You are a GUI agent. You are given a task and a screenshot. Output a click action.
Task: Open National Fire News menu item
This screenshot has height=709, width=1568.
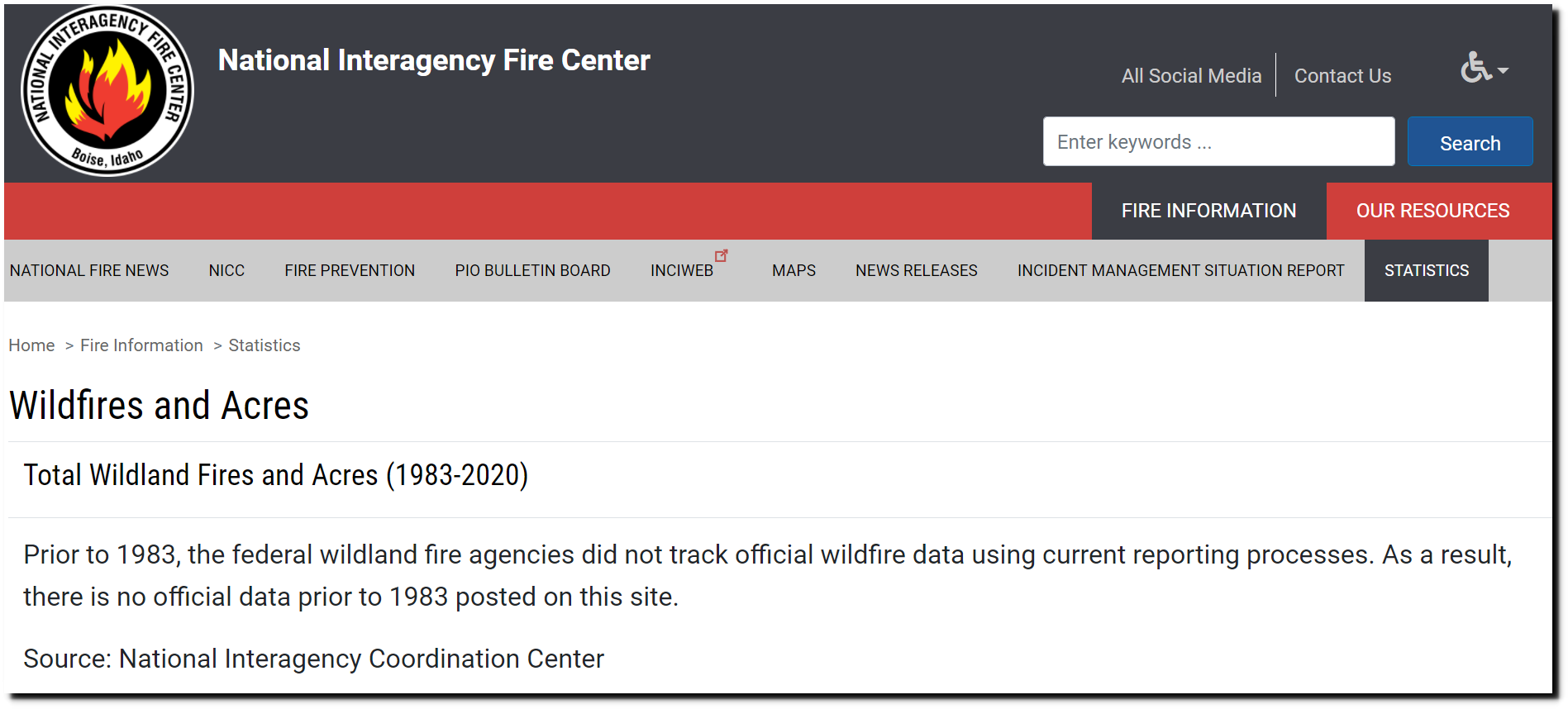pyautogui.click(x=89, y=270)
